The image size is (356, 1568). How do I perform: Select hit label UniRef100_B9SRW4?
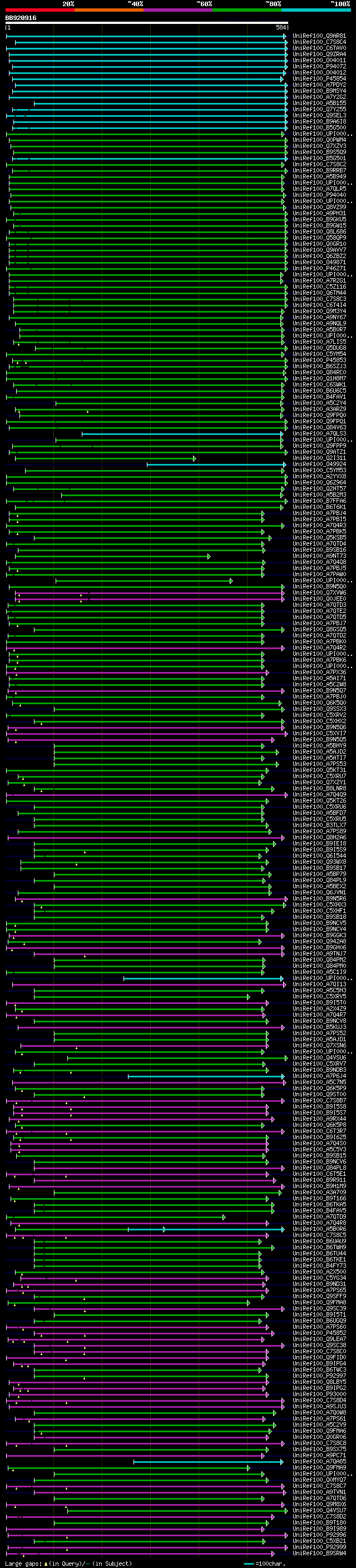coord(319,1554)
